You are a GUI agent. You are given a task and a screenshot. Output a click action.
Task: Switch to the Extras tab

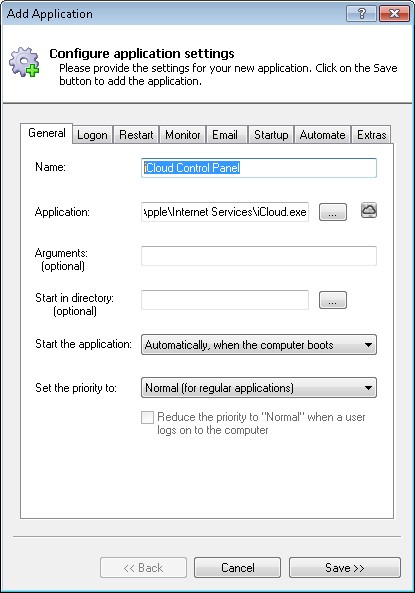tap(371, 135)
